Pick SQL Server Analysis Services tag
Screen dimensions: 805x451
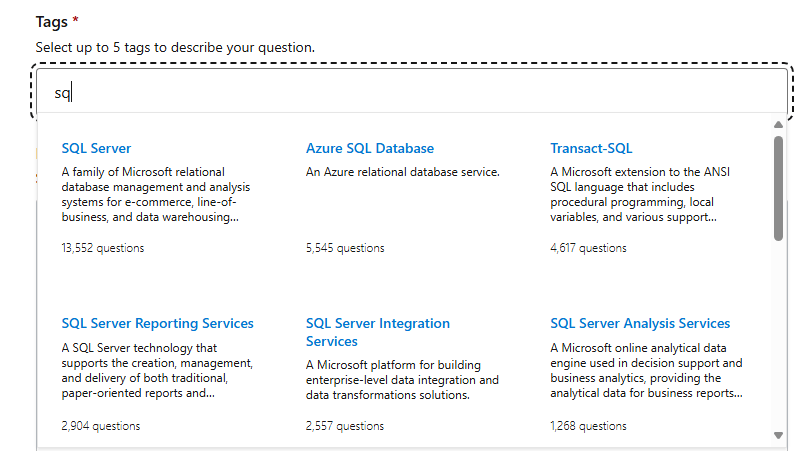tap(640, 323)
